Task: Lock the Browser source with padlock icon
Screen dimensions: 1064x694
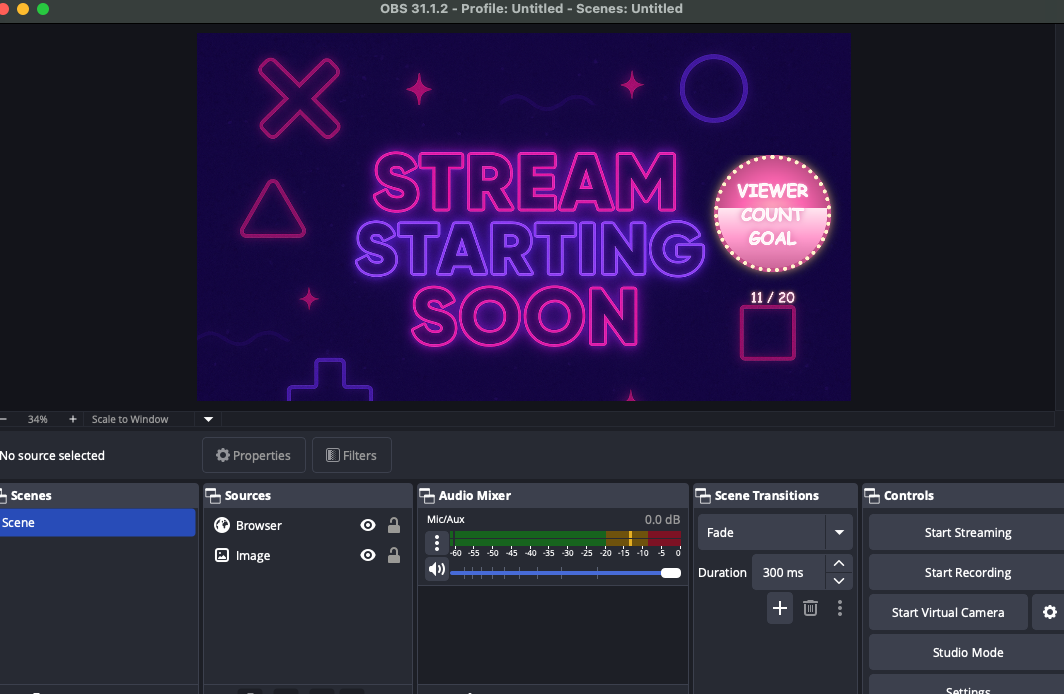Action: click(x=393, y=525)
